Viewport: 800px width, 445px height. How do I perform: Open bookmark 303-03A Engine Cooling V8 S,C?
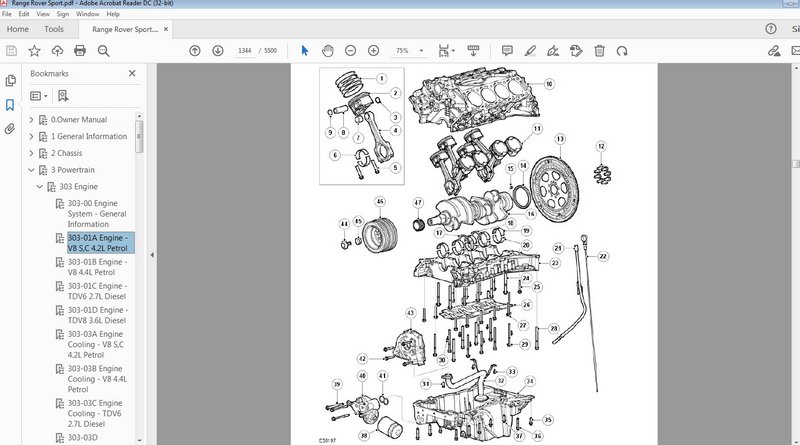[x=96, y=344]
